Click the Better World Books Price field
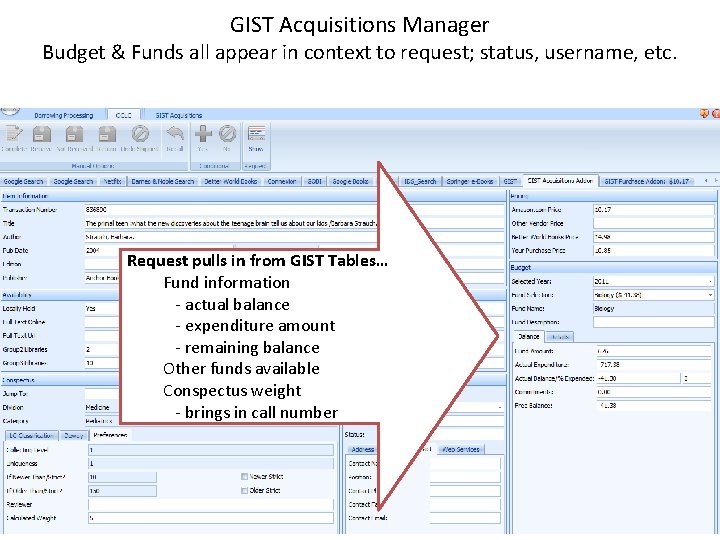This screenshot has height=540, width=720. pos(654,237)
